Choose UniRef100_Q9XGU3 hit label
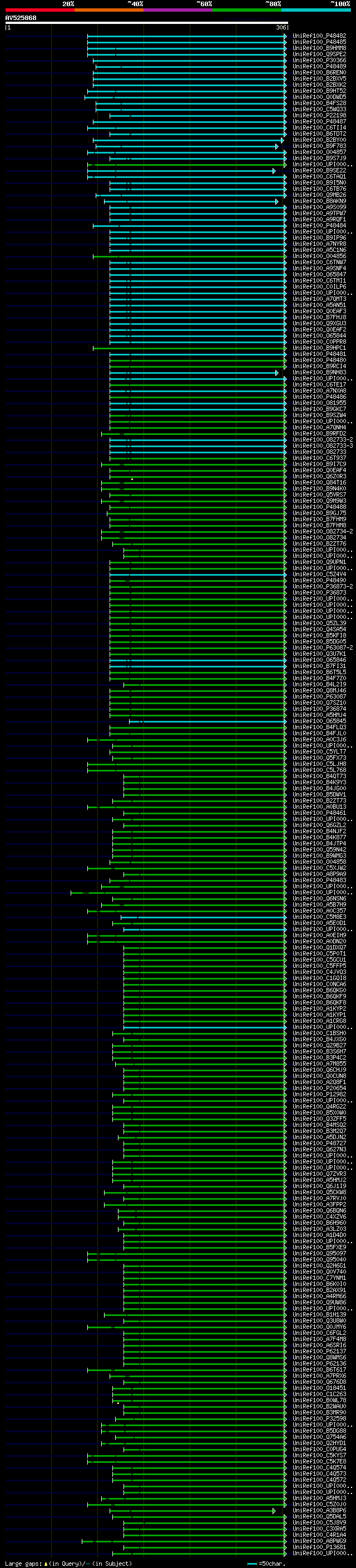Screen dimensions: 356x1568 point(319,323)
